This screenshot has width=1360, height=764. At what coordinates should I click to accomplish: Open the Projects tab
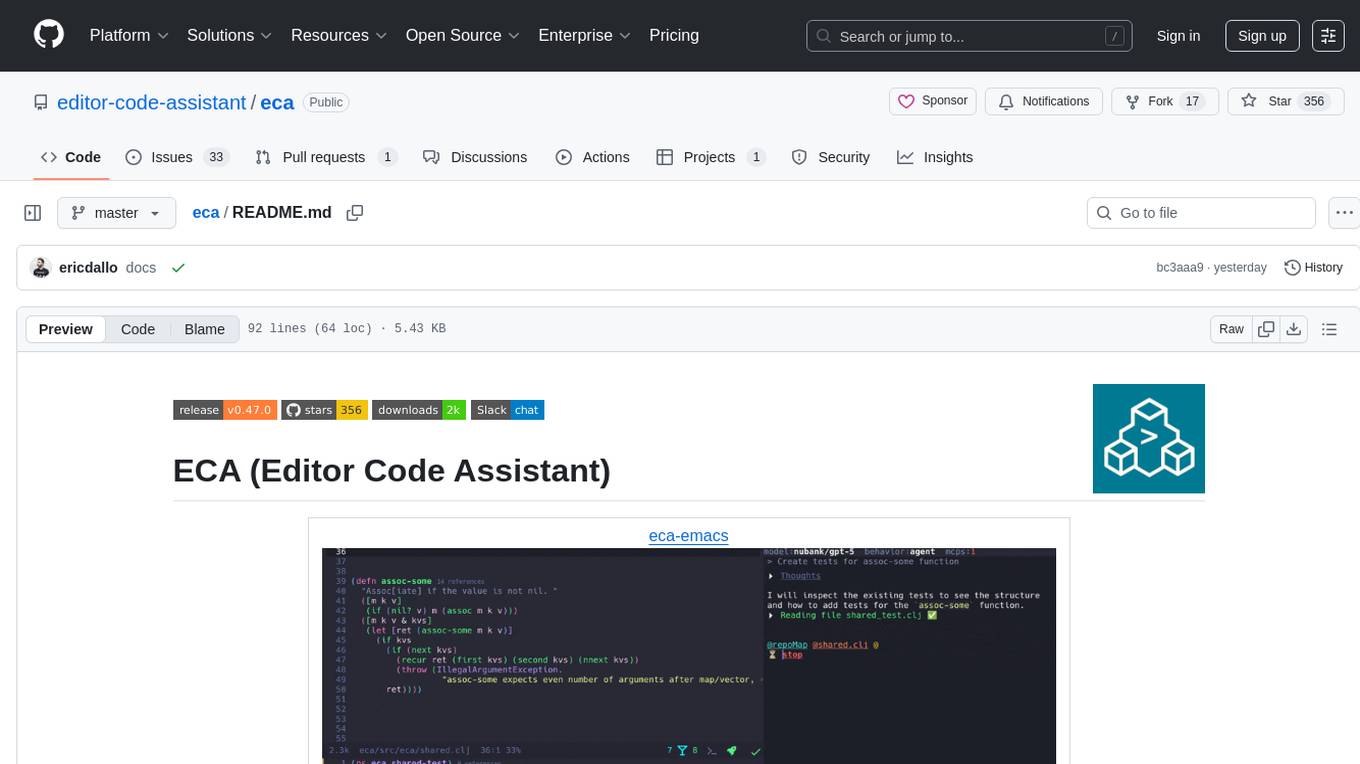(x=710, y=157)
